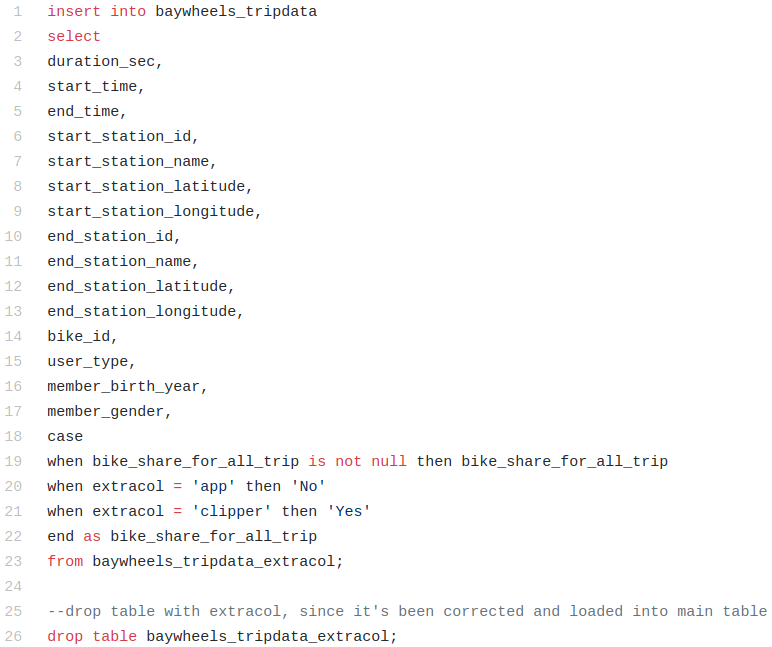Click 'start_station_latitude' text on line 8
Image resolution: width=772 pixels, height=647 pixels.
click(x=146, y=187)
